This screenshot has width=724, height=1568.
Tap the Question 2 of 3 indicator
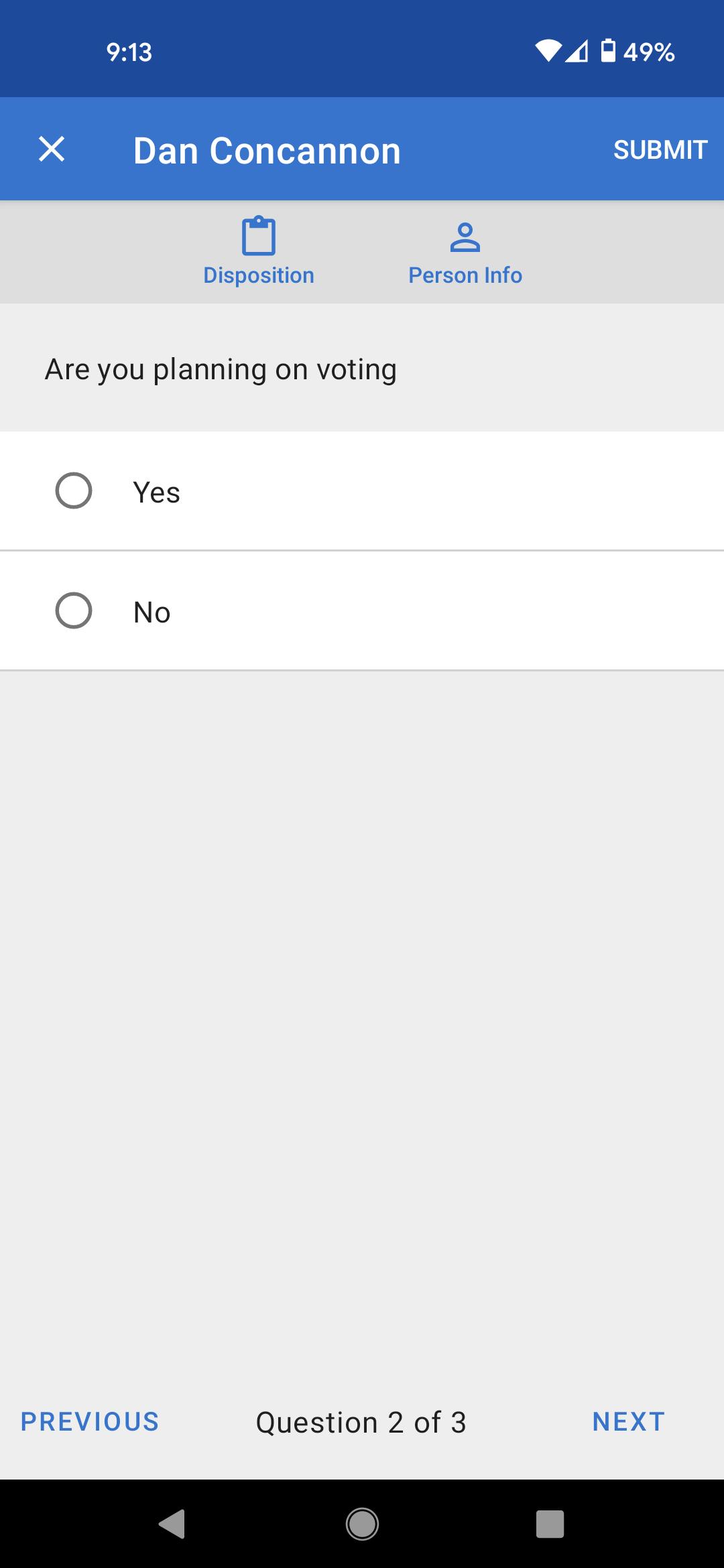(361, 1423)
